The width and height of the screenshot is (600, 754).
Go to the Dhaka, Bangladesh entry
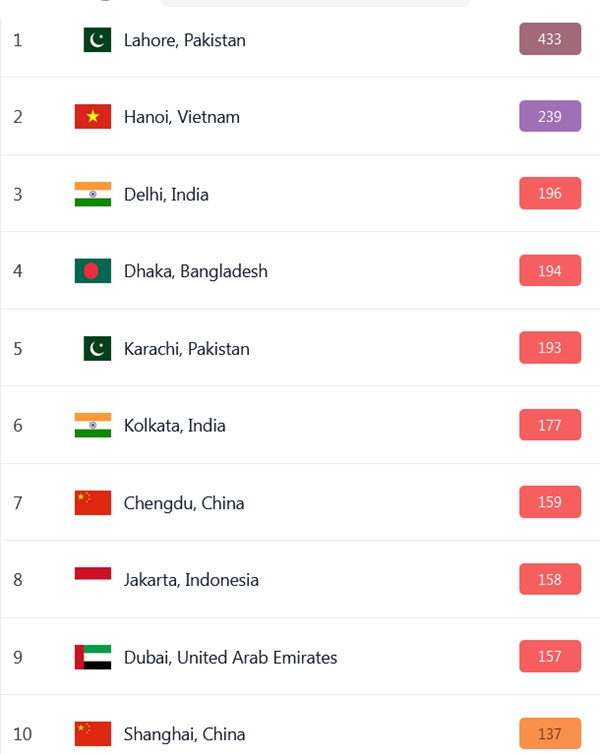(x=195, y=271)
